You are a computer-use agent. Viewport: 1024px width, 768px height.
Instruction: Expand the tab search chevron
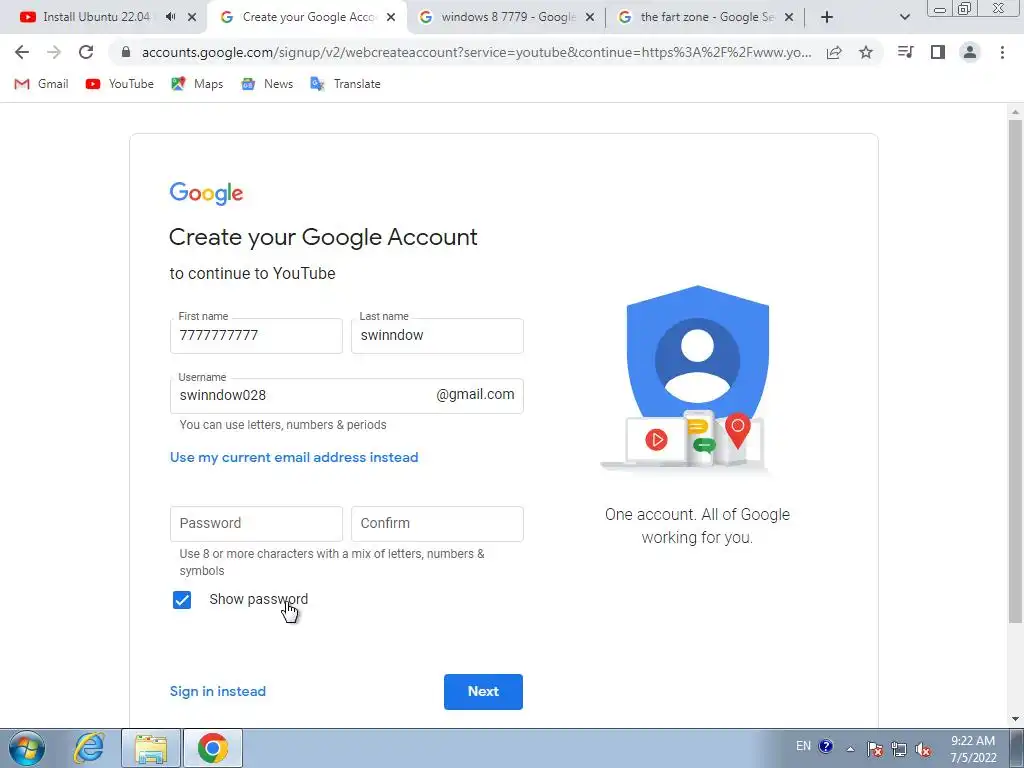pos(904,18)
